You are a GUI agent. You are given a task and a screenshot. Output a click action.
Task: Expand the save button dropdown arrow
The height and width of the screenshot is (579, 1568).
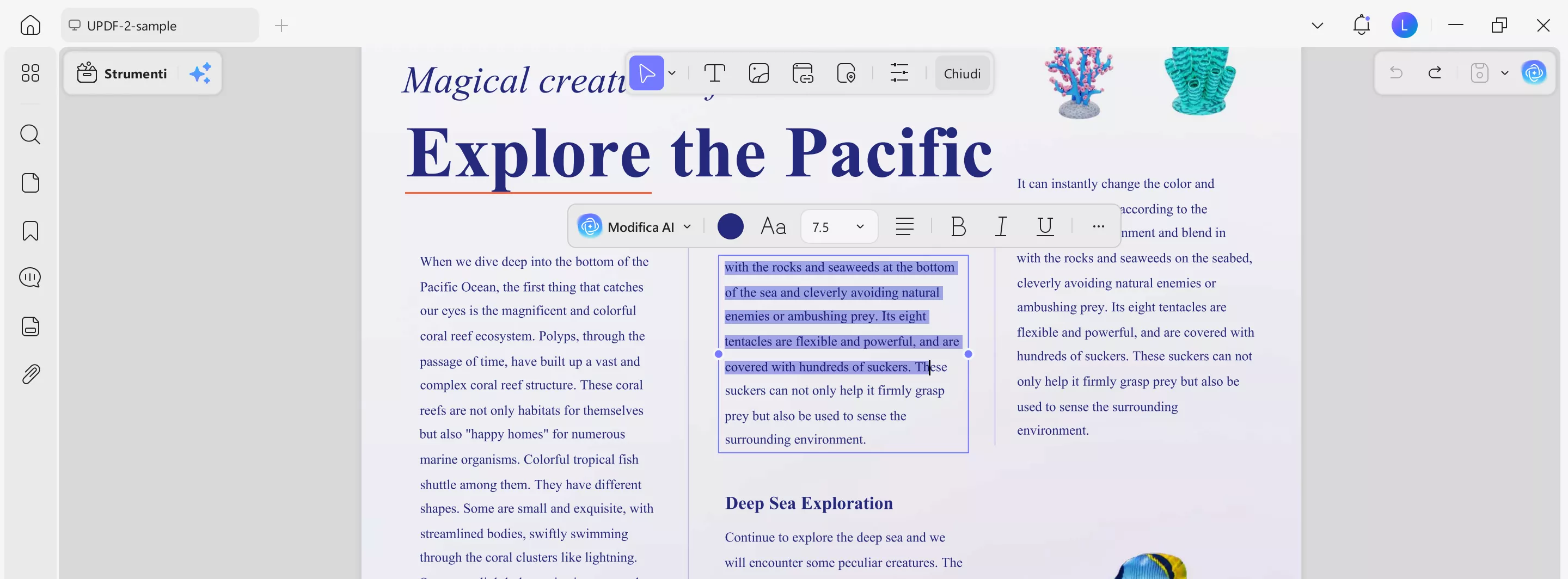point(1505,73)
